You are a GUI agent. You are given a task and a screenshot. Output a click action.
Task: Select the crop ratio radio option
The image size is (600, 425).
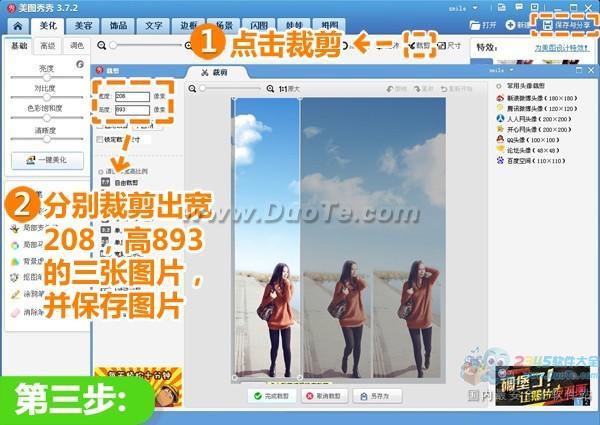(x=101, y=172)
